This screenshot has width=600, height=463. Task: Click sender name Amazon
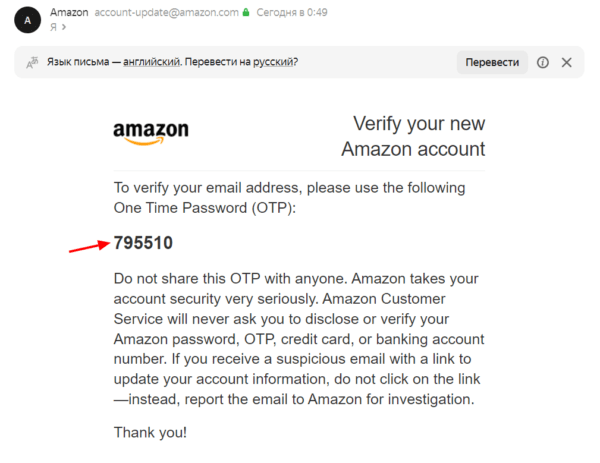tap(69, 13)
